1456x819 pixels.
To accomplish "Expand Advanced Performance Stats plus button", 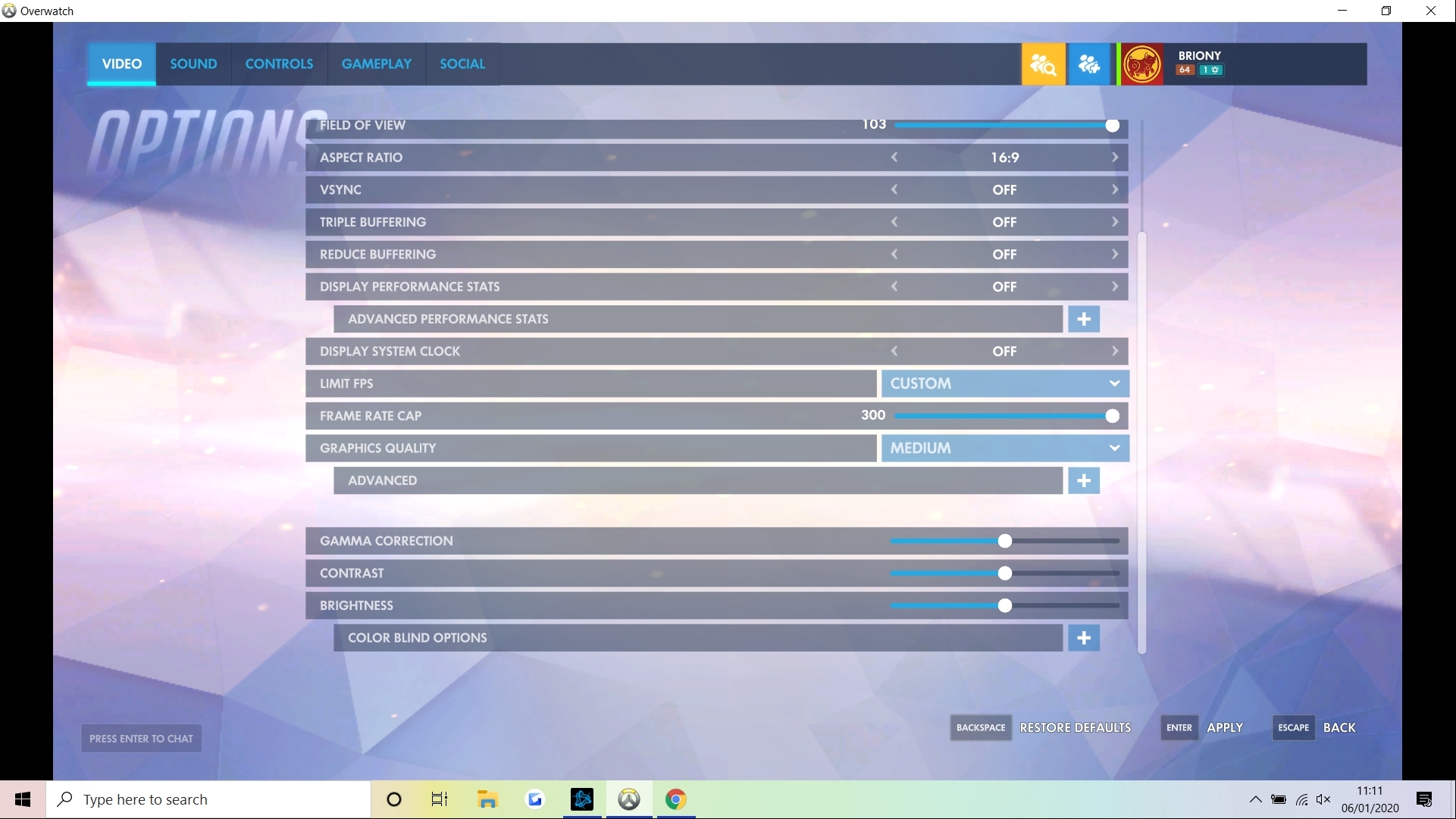I will 1083,319.
